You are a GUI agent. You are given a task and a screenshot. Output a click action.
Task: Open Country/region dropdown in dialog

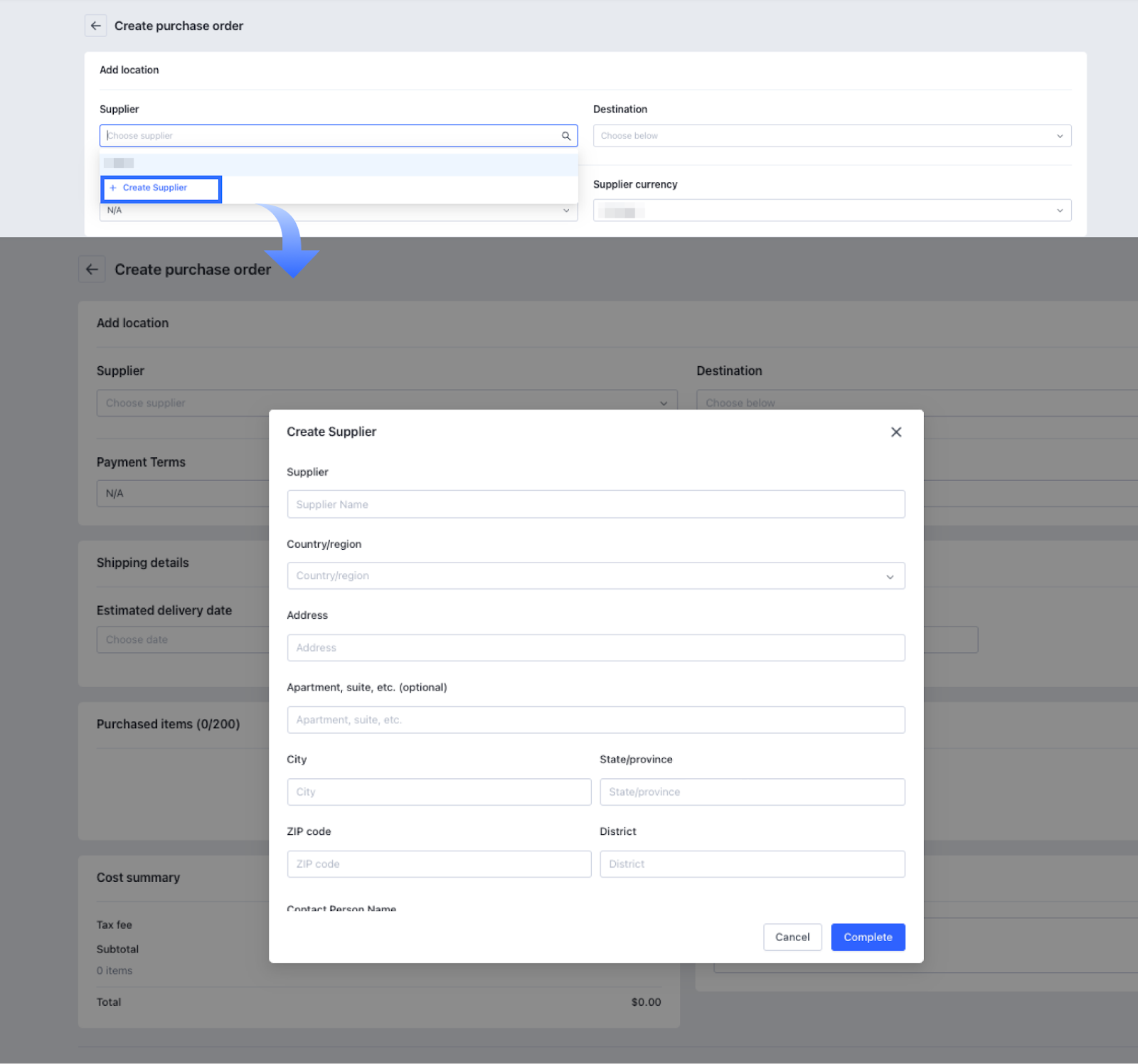[x=595, y=576]
